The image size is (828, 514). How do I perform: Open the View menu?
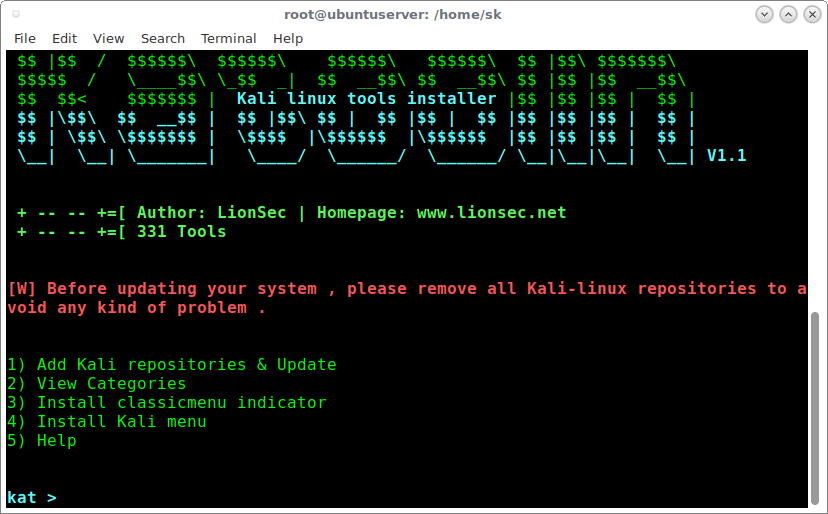tap(108, 39)
